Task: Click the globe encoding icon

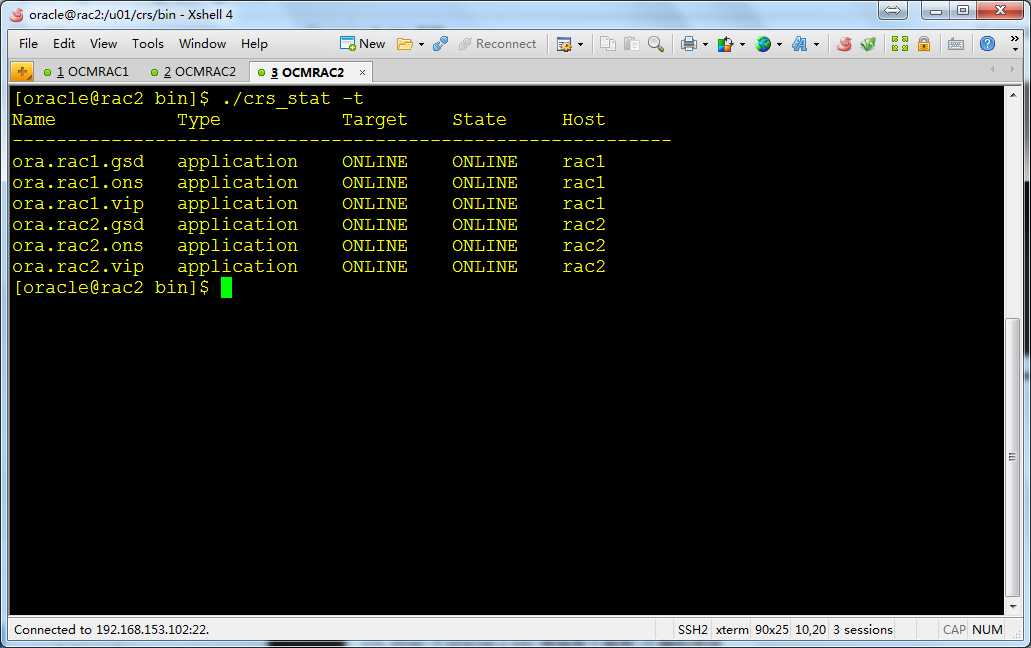Action: pos(763,44)
